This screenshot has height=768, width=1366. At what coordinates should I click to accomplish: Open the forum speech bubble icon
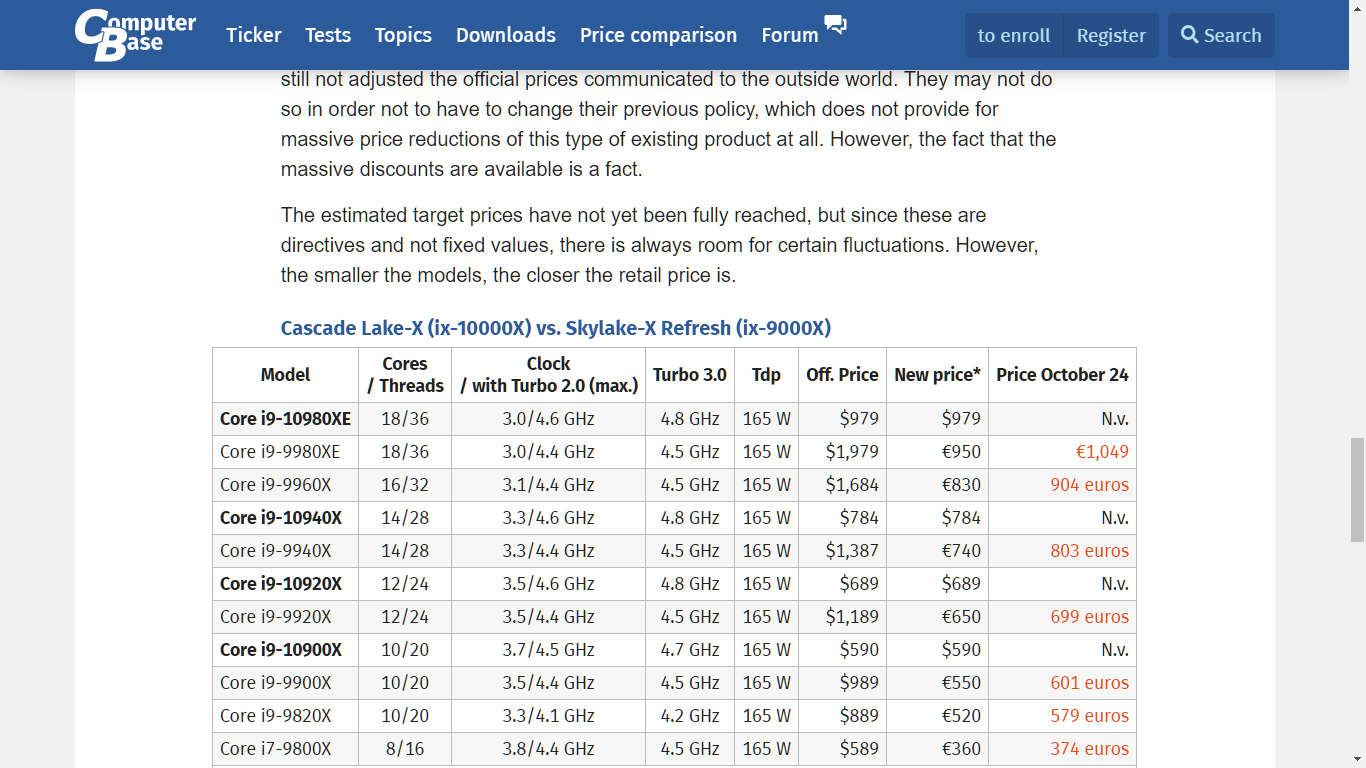point(835,24)
